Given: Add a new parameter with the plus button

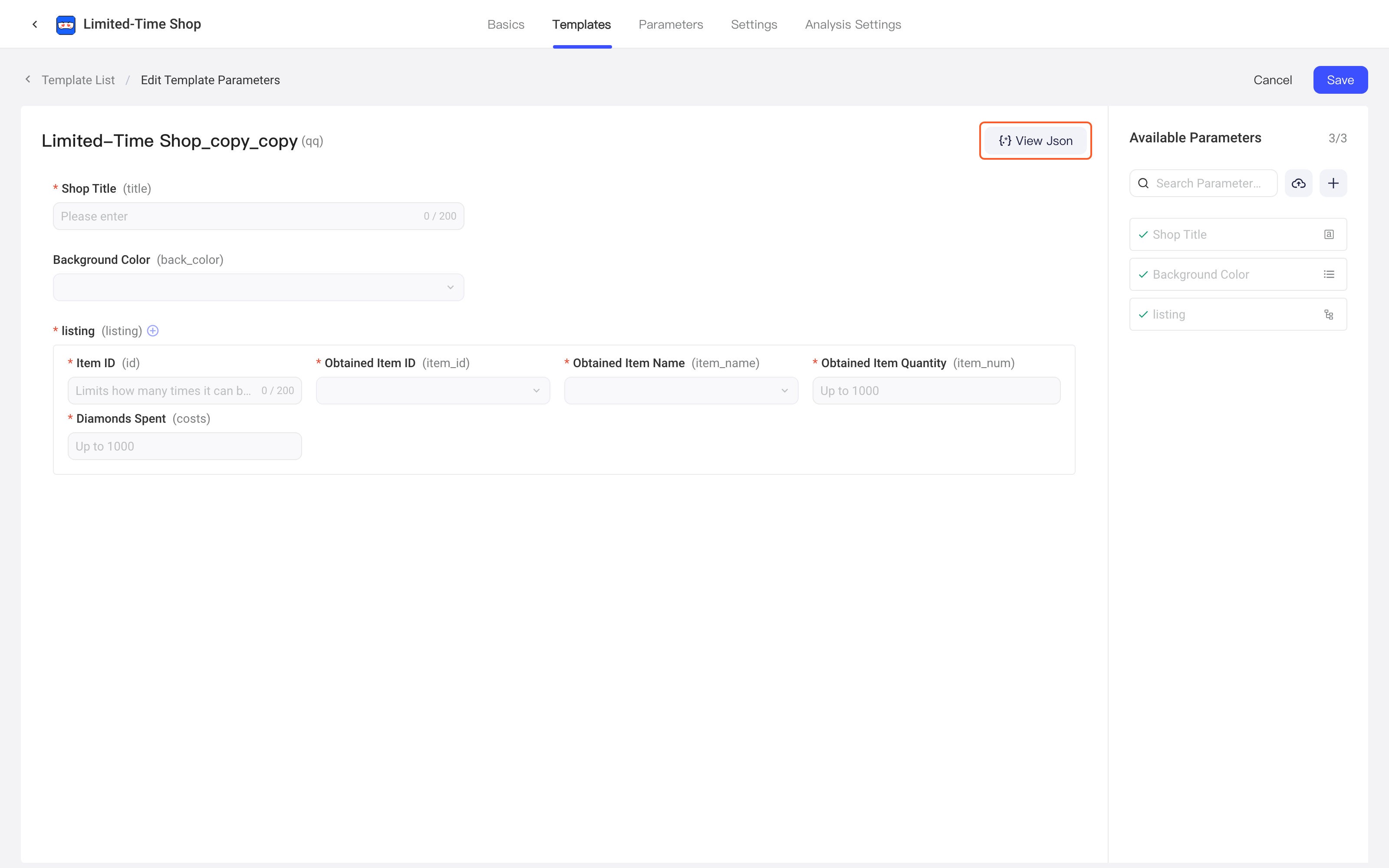Looking at the screenshot, I should [x=1333, y=183].
